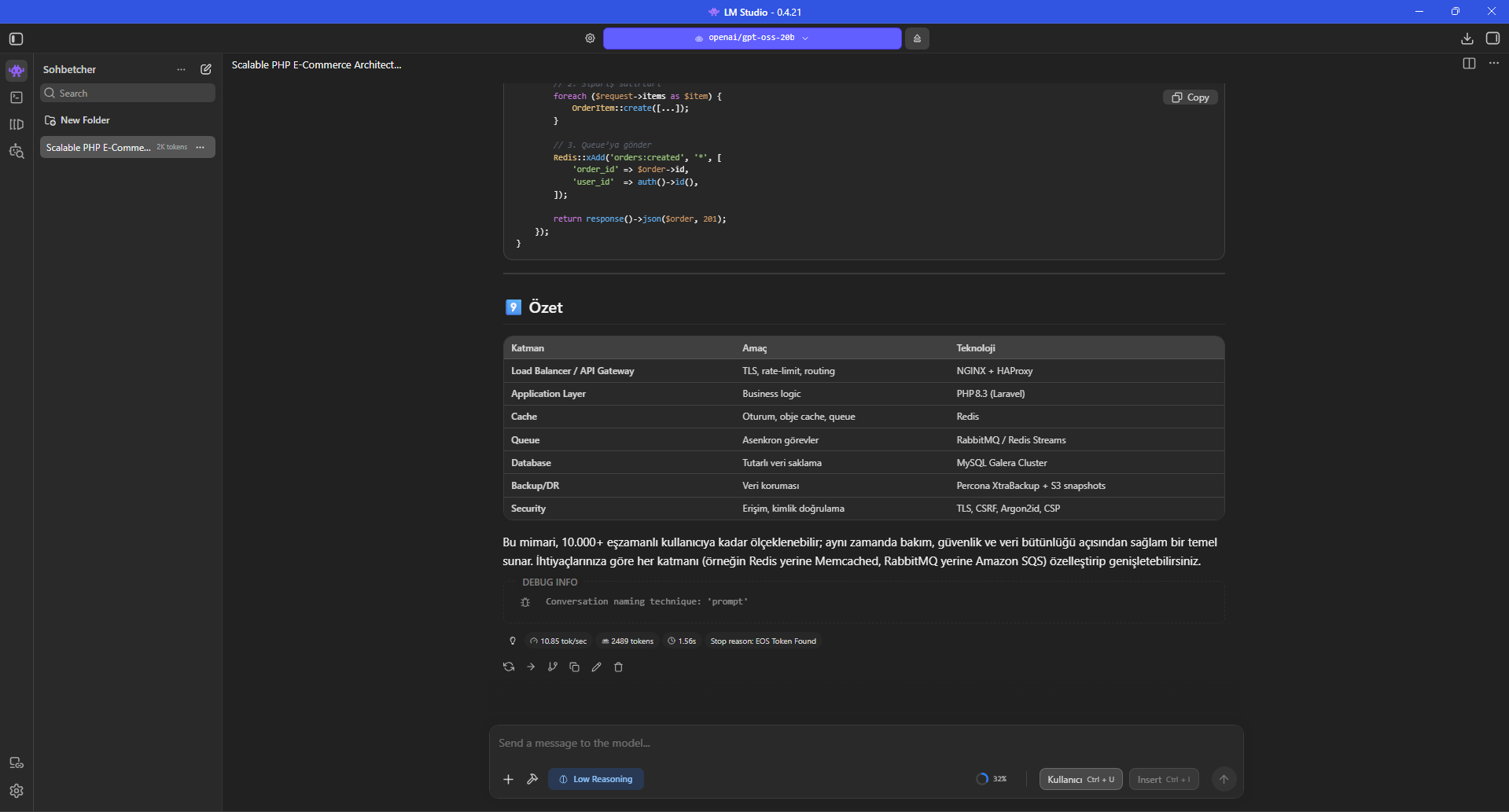Click the DEBUG INFO label
This screenshot has height=812, width=1509.
click(550, 582)
